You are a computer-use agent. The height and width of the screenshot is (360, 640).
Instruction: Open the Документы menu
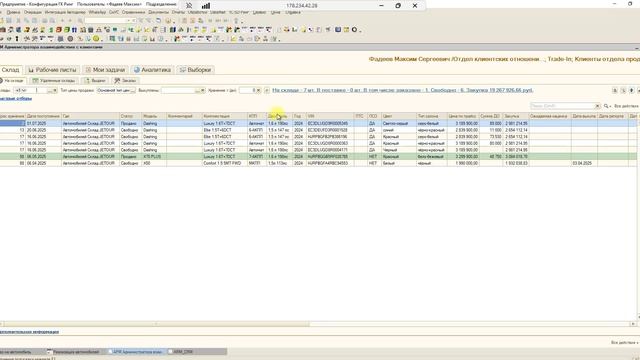158,12
